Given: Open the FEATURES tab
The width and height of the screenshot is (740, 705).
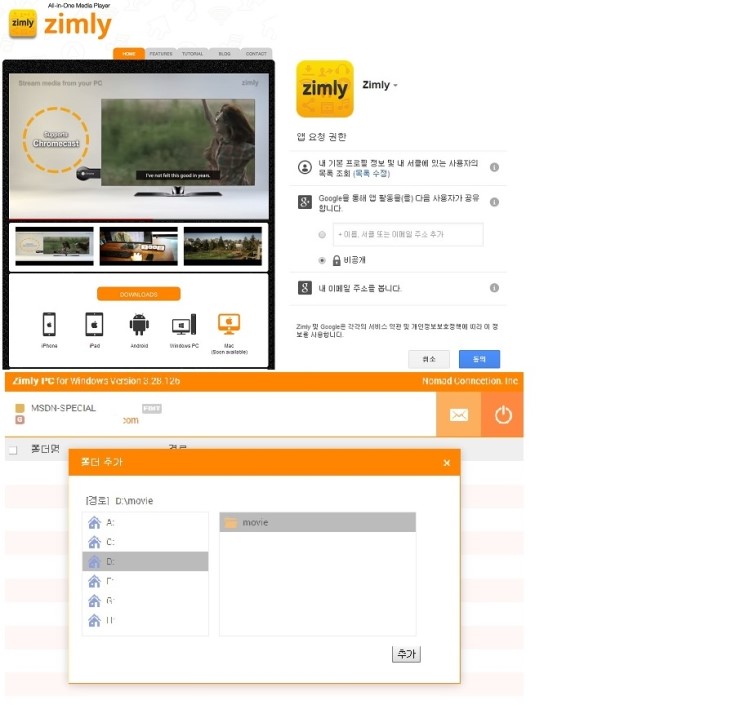Looking at the screenshot, I should 161,54.
